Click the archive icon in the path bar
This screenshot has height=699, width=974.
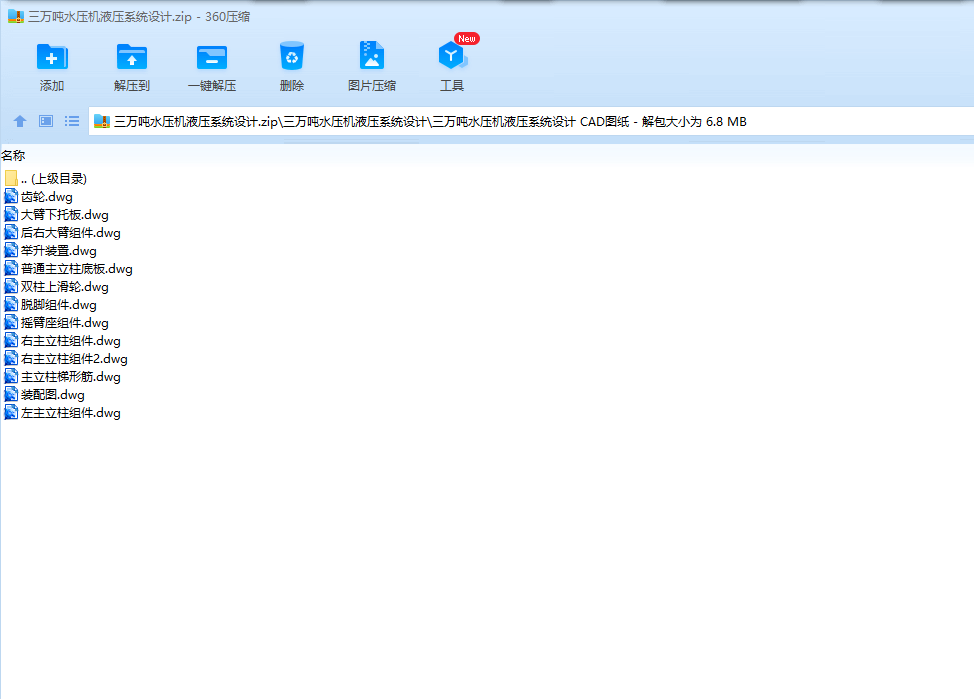point(102,121)
